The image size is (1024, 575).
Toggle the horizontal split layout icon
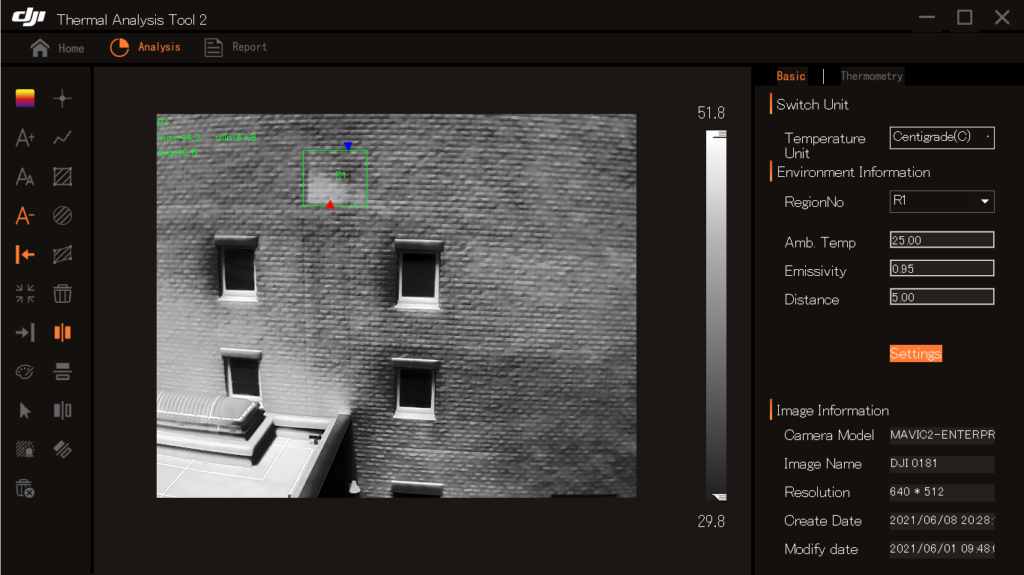tap(62, 372)
